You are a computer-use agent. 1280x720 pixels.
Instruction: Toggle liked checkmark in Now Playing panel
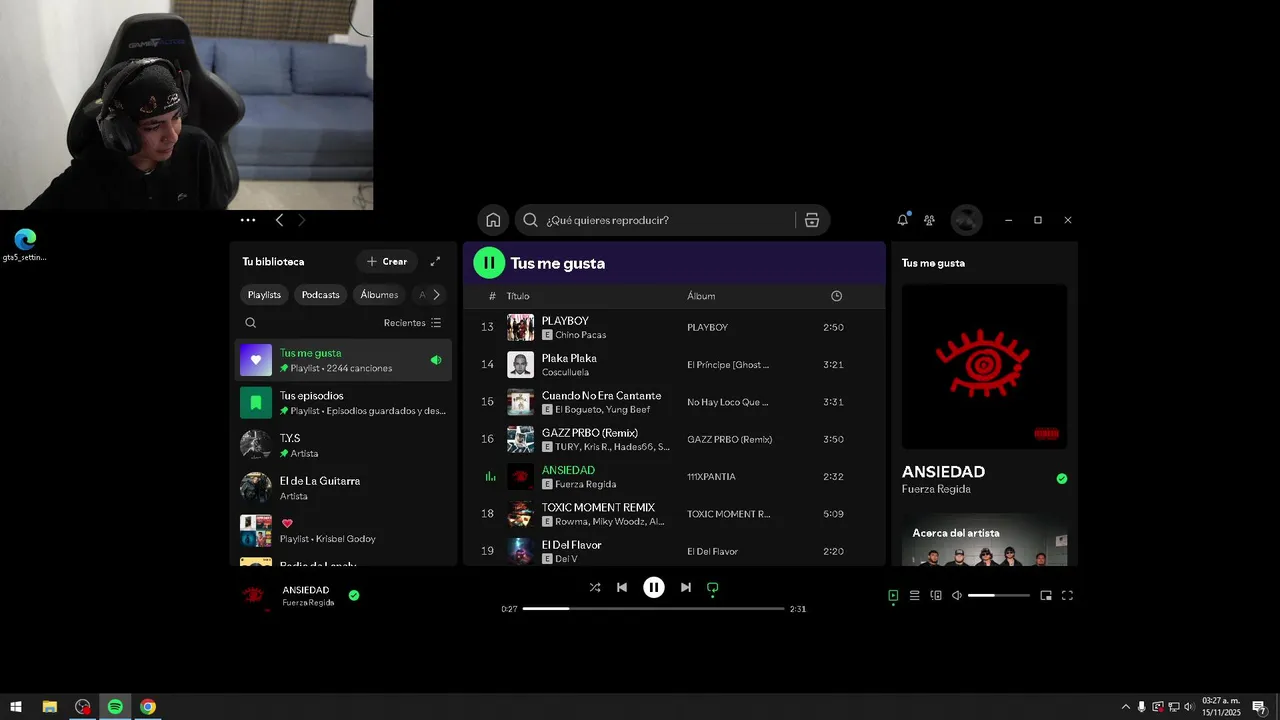1062,479
